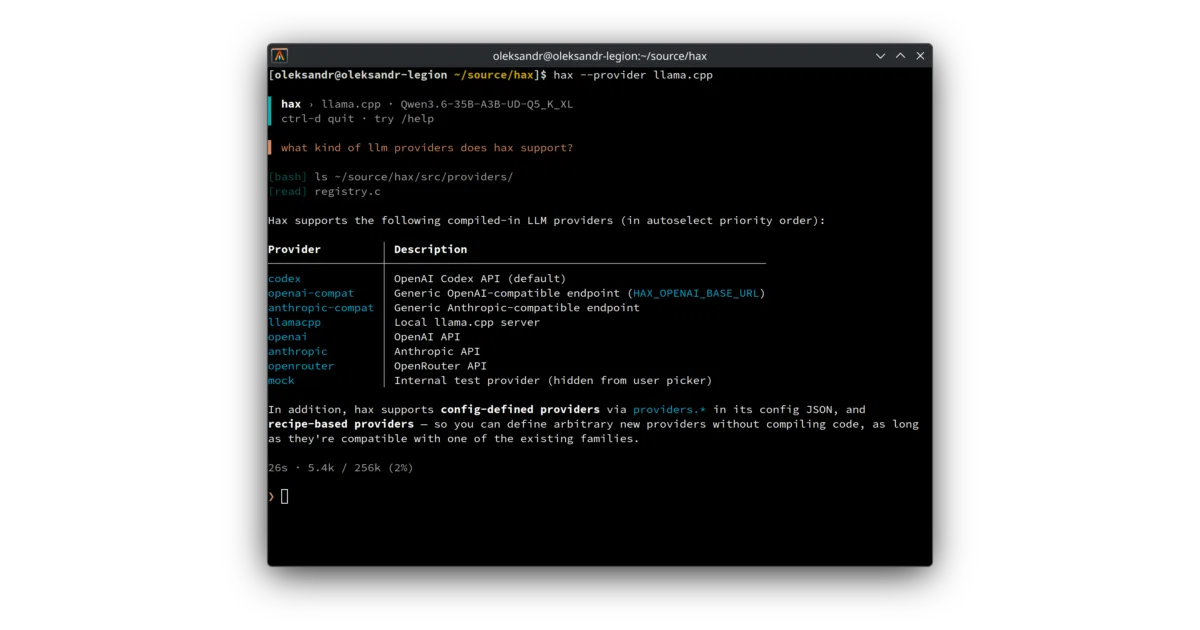Click the shell prompt path '~/source/hax'
The image size is (1200, 630).
click(494, 75)
